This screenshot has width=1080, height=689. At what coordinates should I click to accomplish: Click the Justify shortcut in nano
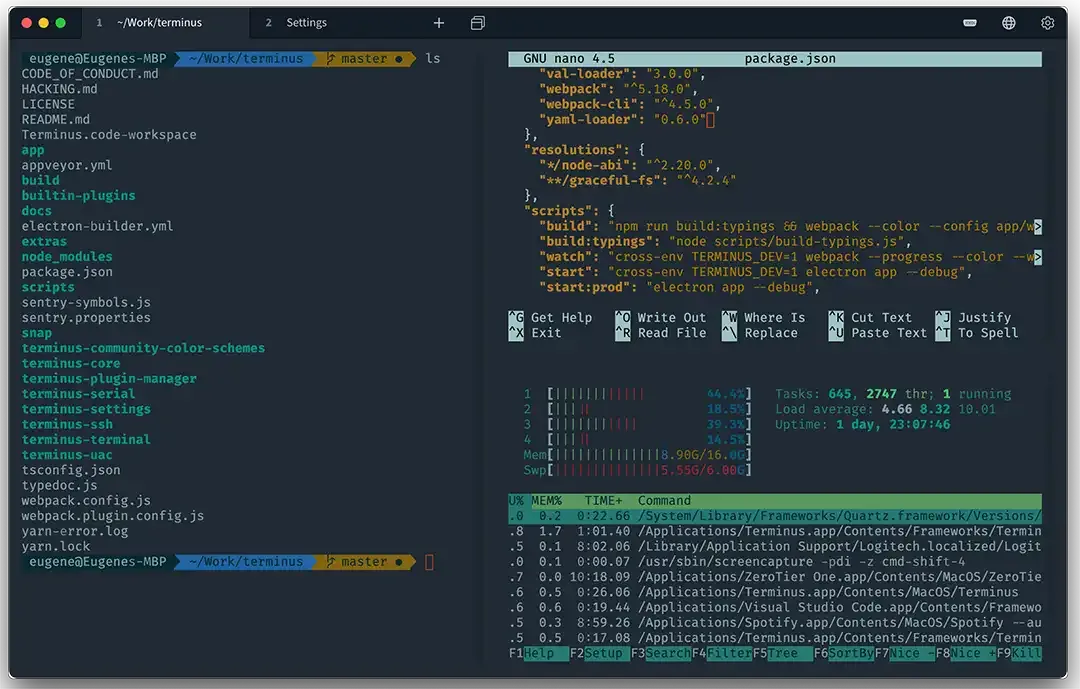973,318
